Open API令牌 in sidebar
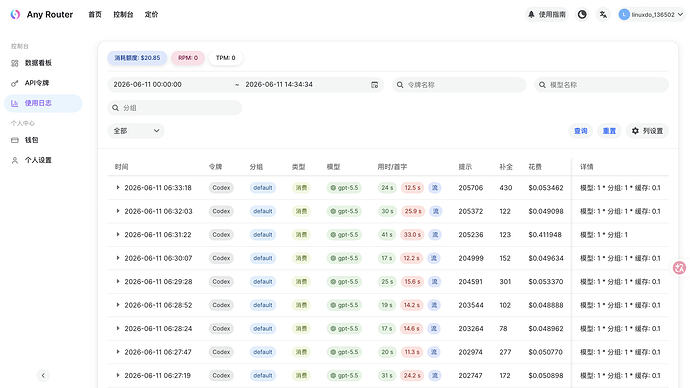Image resolution: width=690 pixels, height=388 pixels. click(43, 83)
